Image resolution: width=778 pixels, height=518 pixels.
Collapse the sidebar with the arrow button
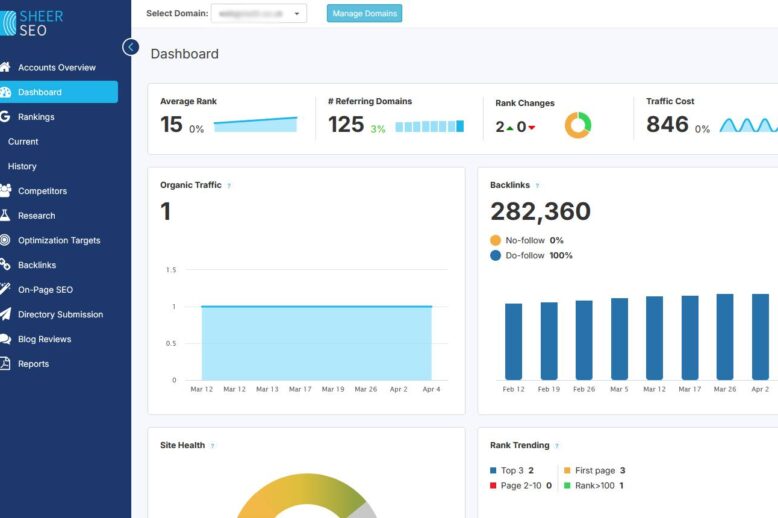(x=130, y=47)
